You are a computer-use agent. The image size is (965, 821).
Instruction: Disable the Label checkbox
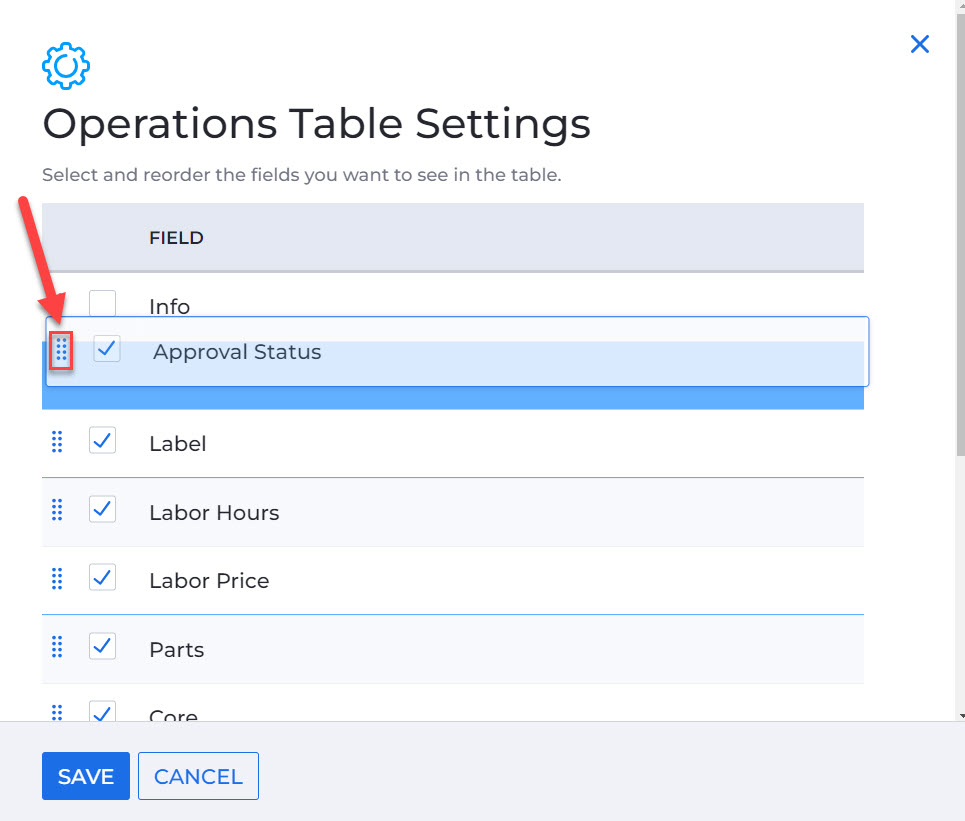point(101,440)
